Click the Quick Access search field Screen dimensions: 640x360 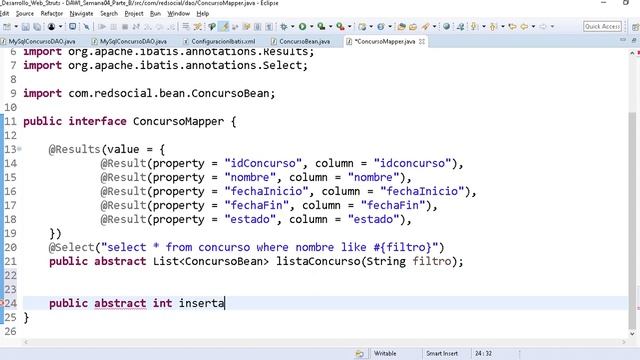[x=602, y=27]
